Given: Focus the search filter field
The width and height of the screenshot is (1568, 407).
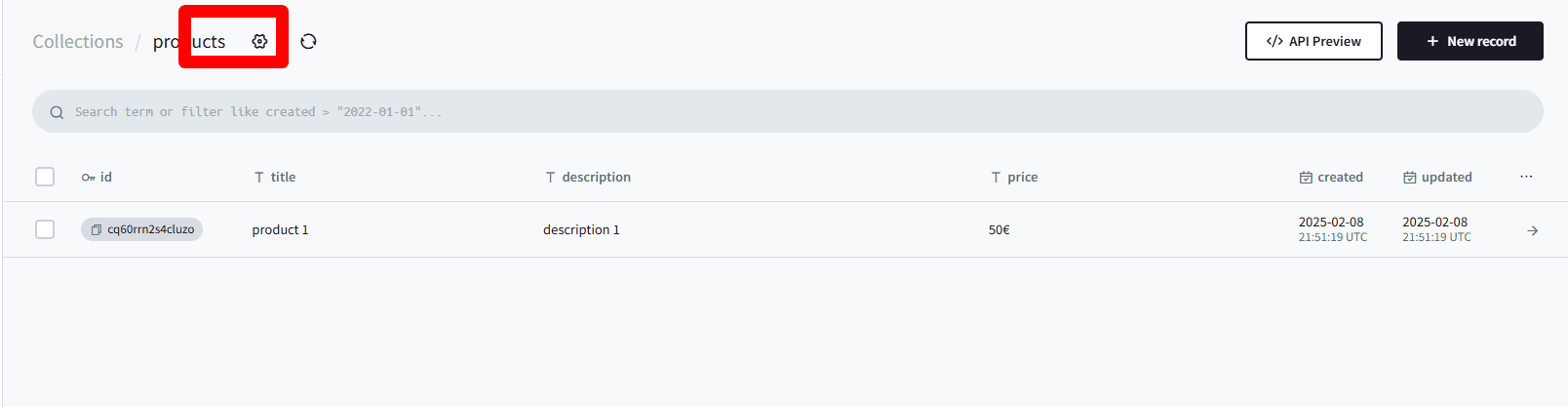Looking at the screenshot, I should (x=788, y=111).
